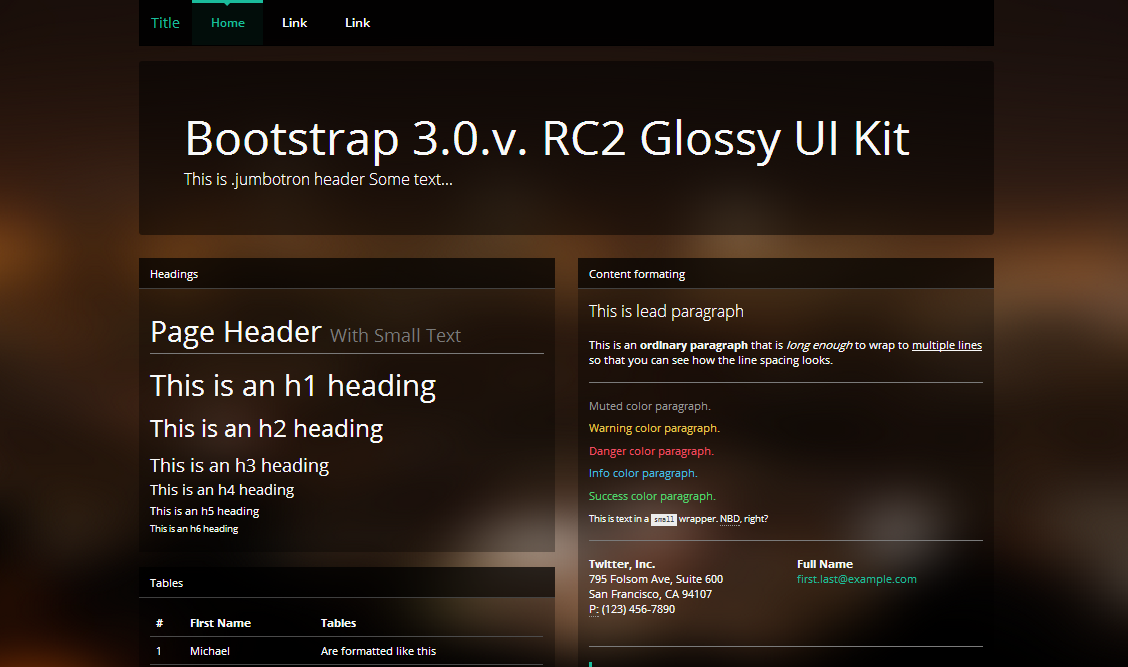The height and width of the screenshot is (667, 1128).
Task: Click the Headings panel title
Action: [x=174, y=274]
